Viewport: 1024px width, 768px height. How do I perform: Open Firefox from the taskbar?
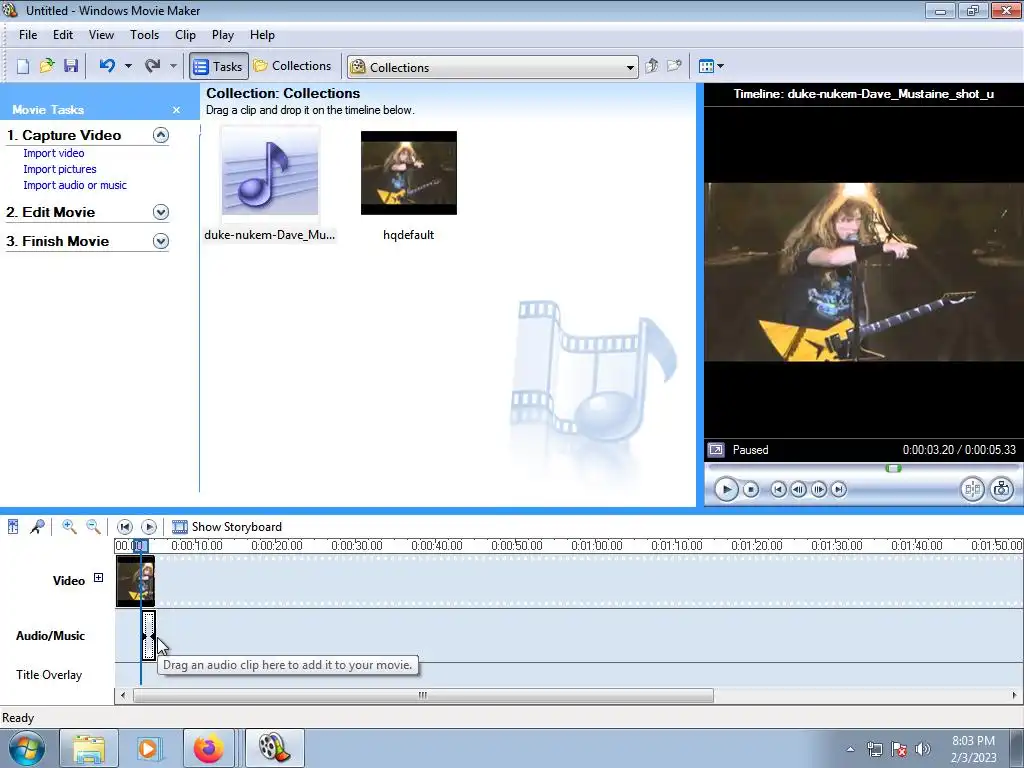point(209,748)
